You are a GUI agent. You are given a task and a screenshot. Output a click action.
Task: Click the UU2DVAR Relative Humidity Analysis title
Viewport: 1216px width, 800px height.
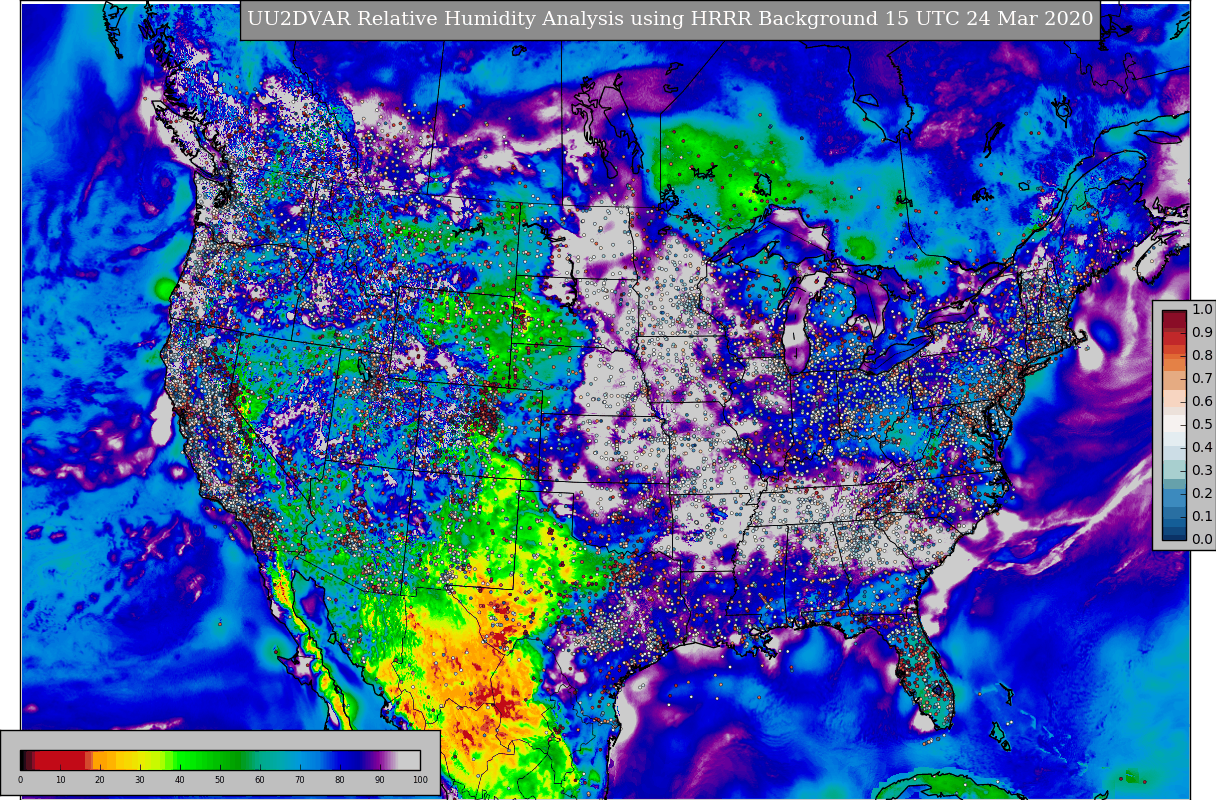pyautogui.click(x=670, y=20)
